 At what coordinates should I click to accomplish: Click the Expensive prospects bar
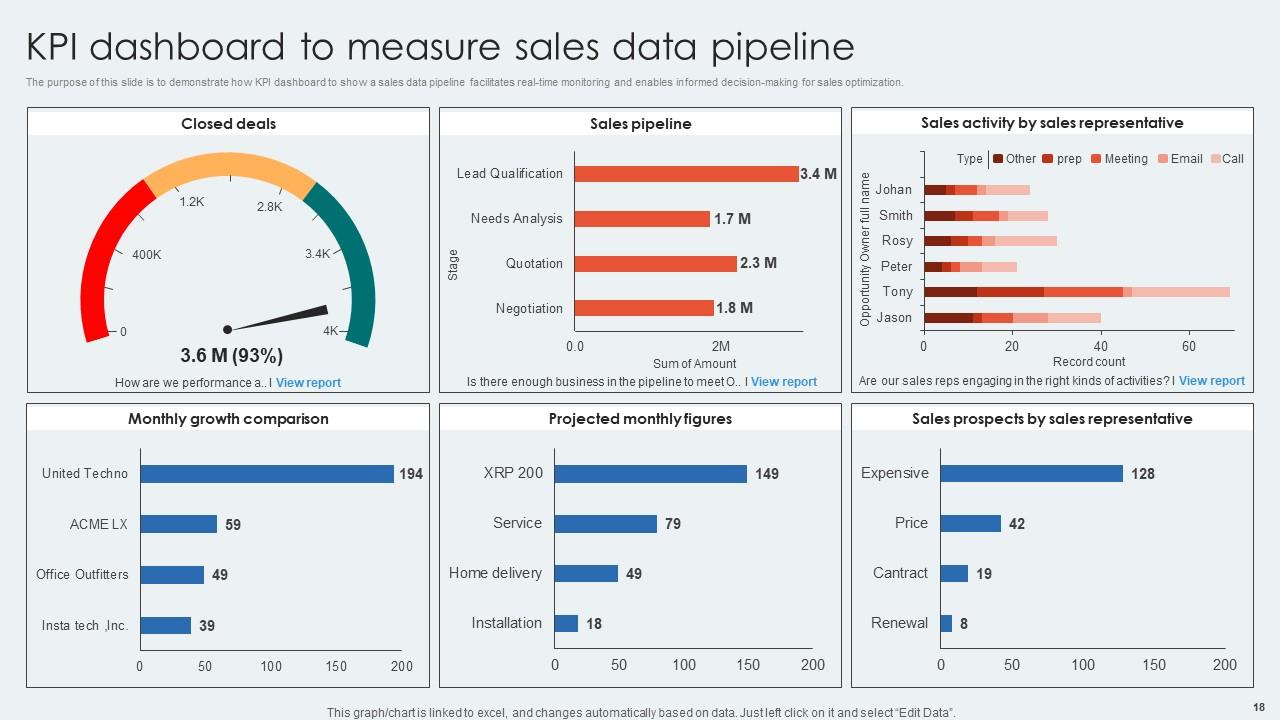click(x=1031, y=474)
